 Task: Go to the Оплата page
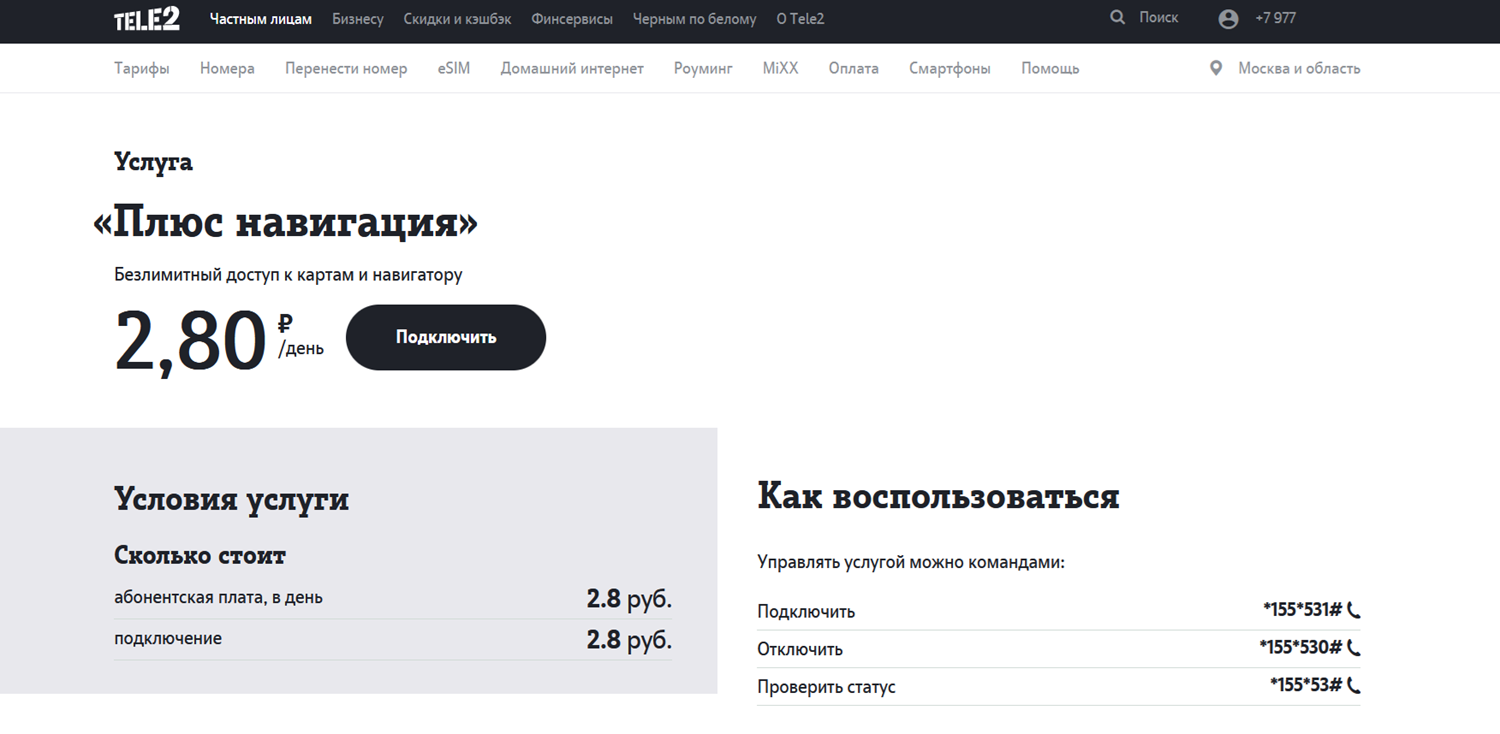point(854,68)
